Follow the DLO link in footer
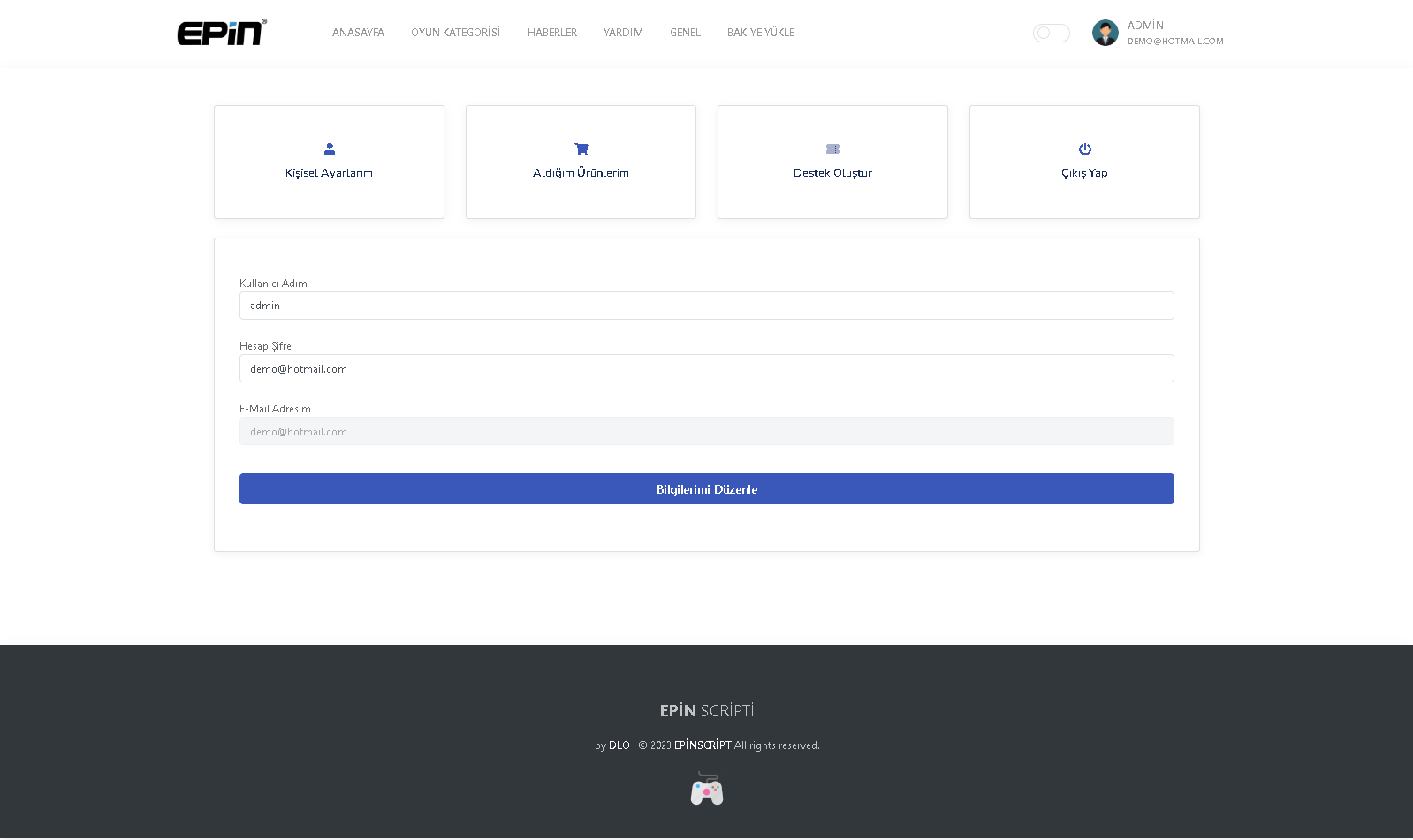Screen dimensions: 1413x840 (x=619, y=745)
